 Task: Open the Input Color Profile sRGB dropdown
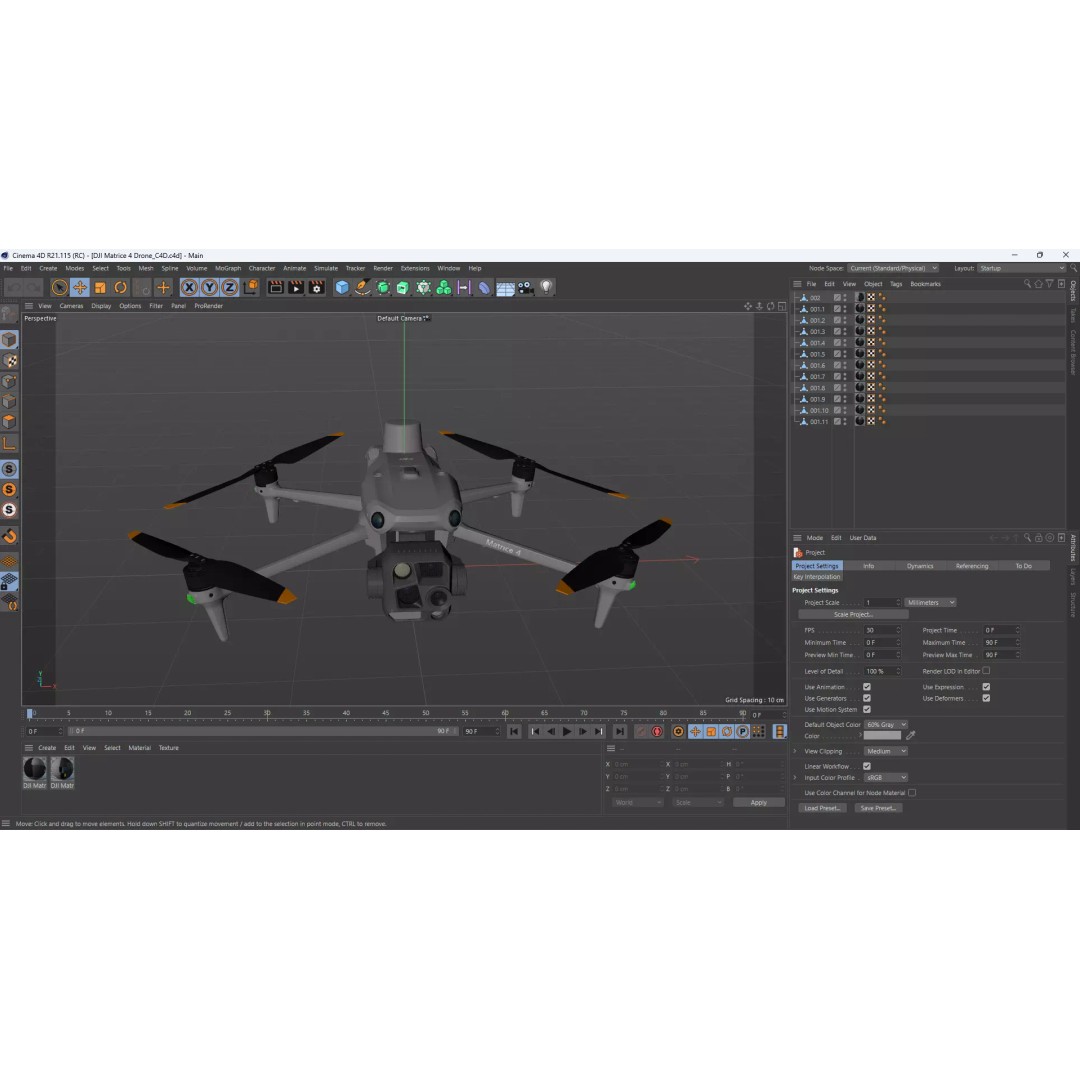pyautogui.click(x=886, y=778)
